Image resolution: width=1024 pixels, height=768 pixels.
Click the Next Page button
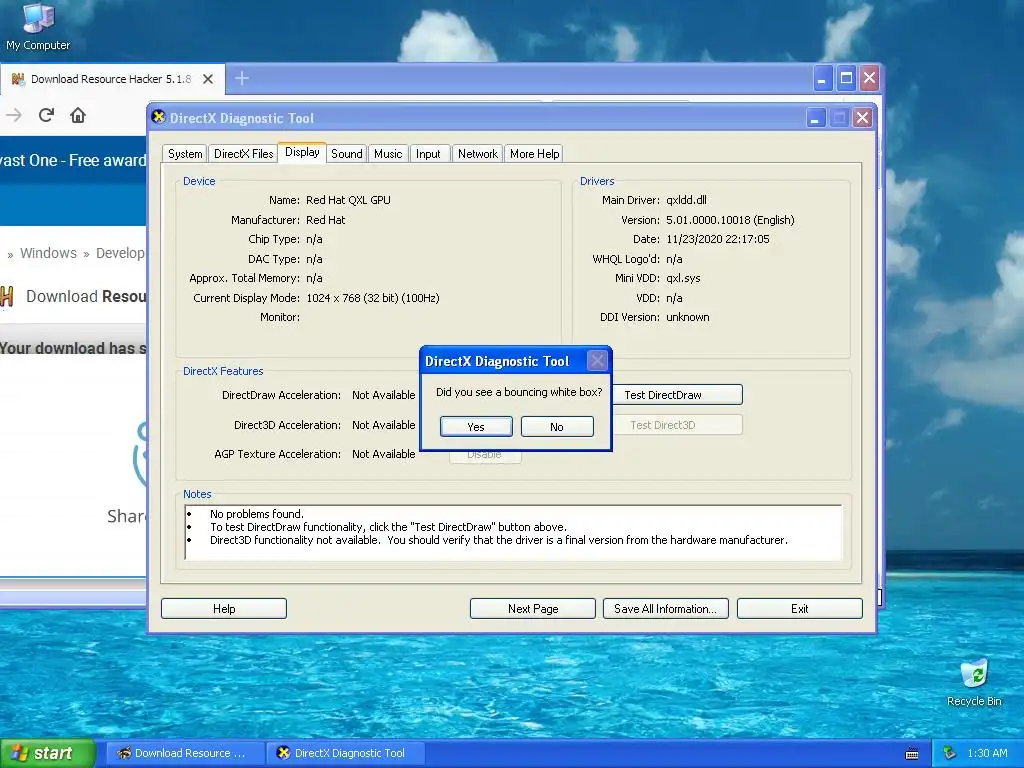(533, 609)
